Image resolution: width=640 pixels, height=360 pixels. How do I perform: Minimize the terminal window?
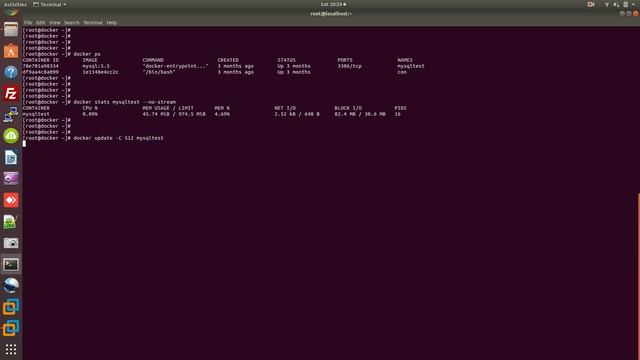click(x=622, y=13)
